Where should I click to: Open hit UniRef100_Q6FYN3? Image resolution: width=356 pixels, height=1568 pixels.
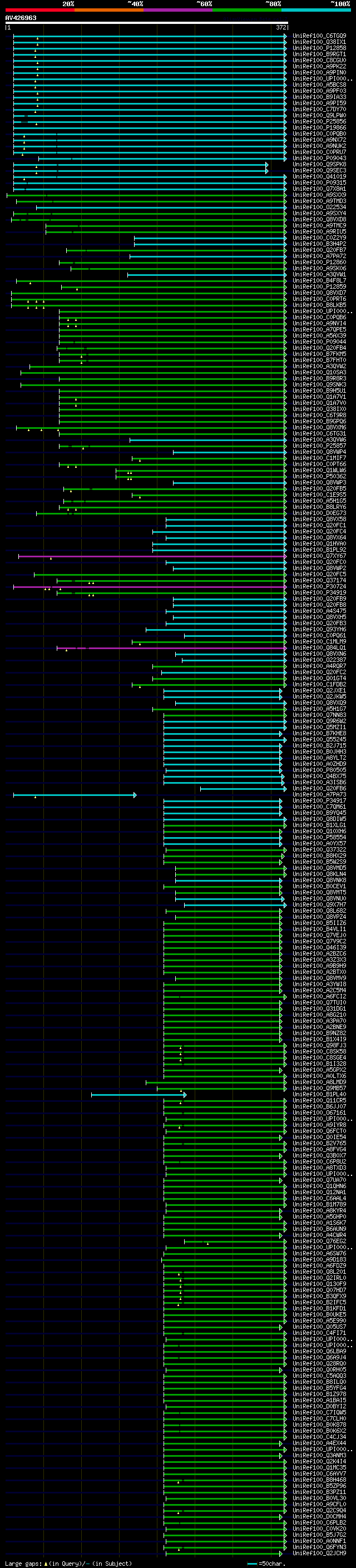(x=319, y=1547)
